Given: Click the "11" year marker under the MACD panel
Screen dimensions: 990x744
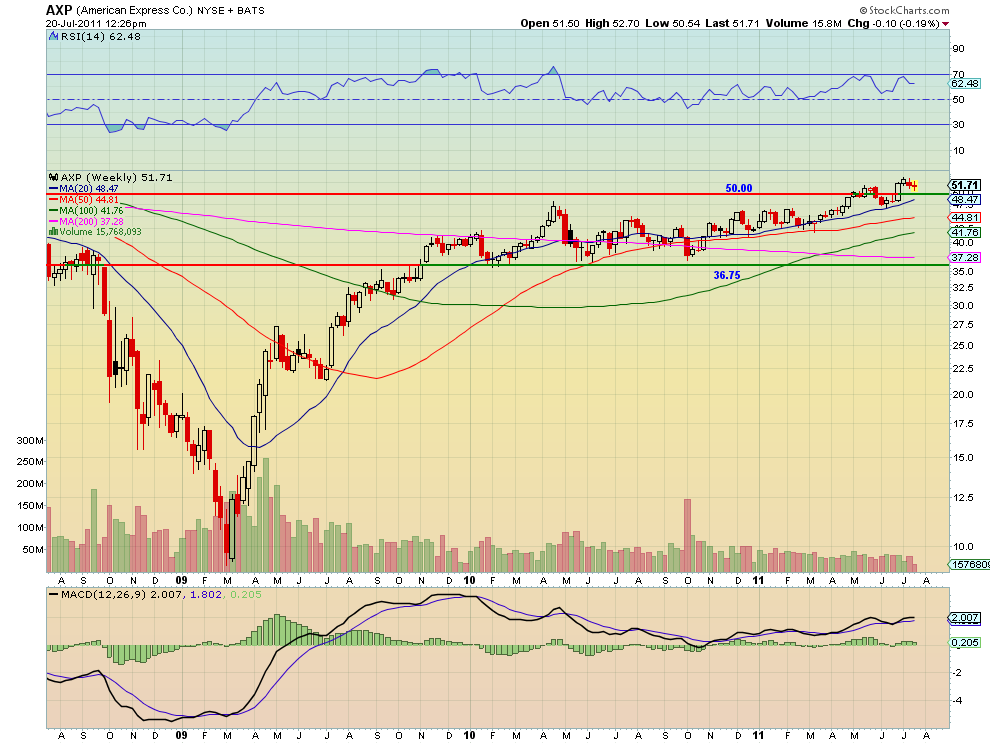Looking at the screenshot, I should pos(758,735).
